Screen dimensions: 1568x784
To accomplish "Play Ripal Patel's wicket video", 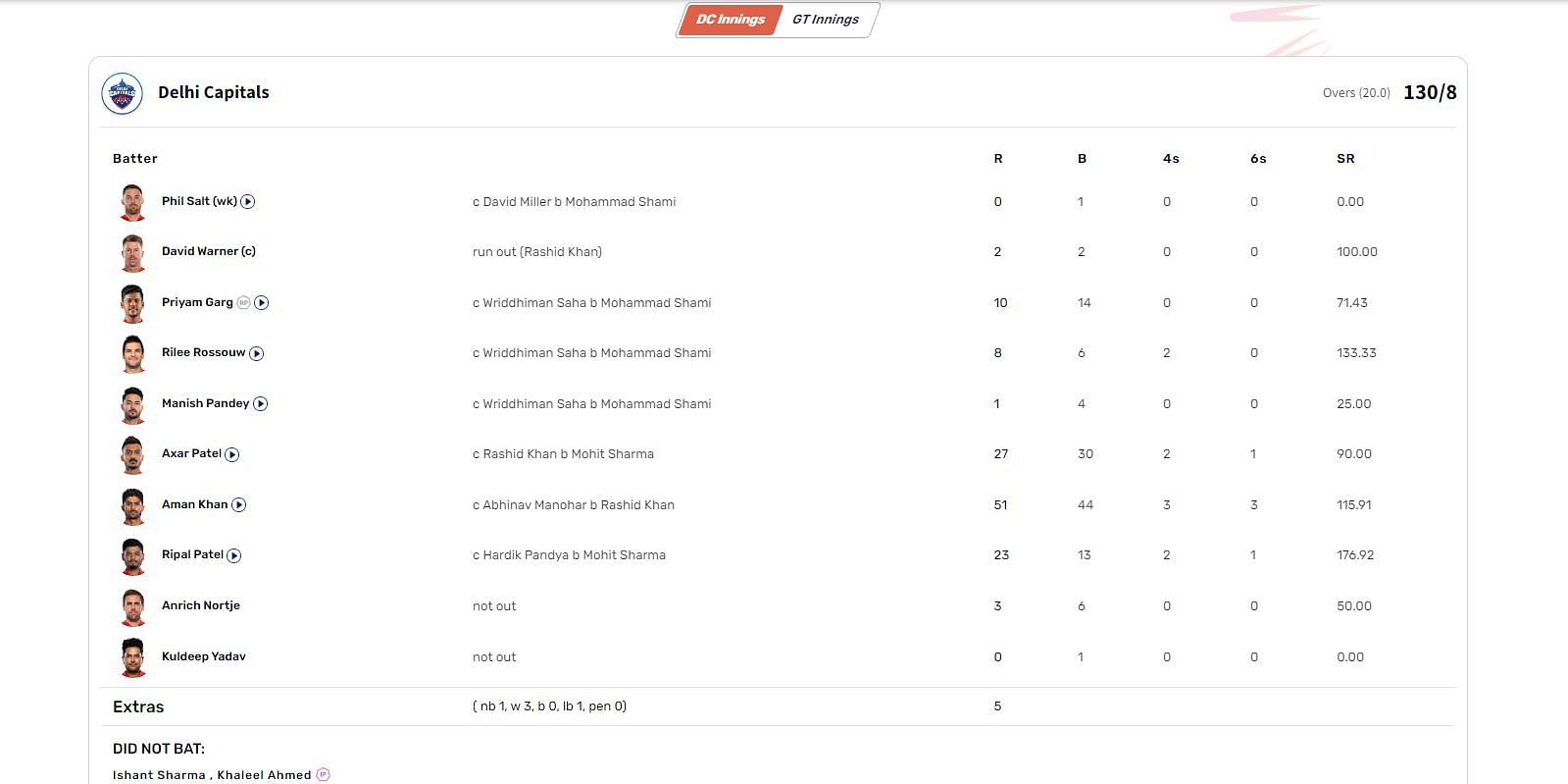I will click(x=234, y=555).
